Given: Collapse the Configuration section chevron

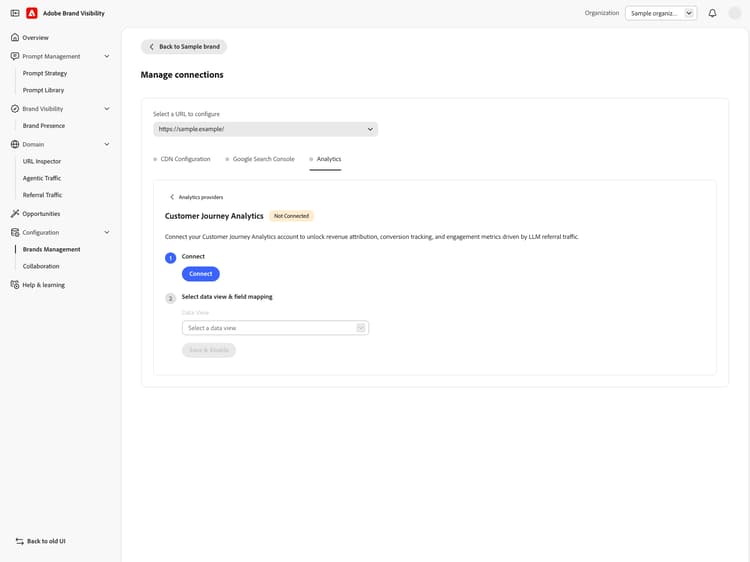Looking at the screenshot, I should [x=107, y=232].
